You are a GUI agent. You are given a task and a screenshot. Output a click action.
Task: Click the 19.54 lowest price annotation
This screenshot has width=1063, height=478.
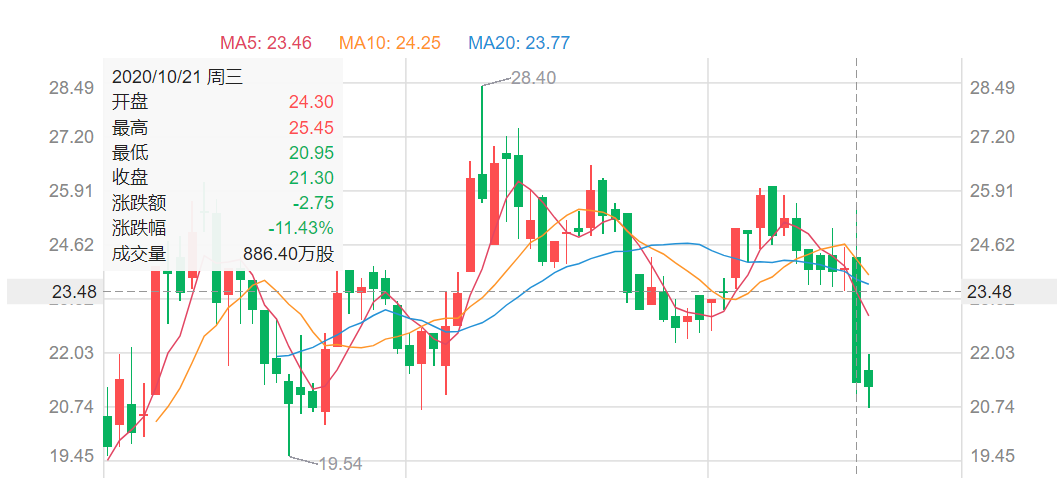pos(340,464)
